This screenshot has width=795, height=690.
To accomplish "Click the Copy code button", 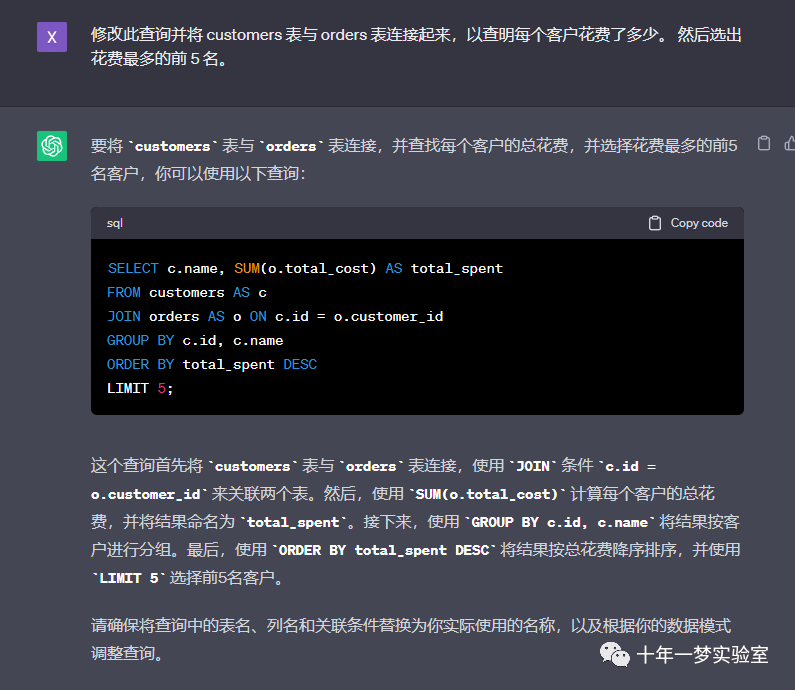I will click(x=688, y=223).
